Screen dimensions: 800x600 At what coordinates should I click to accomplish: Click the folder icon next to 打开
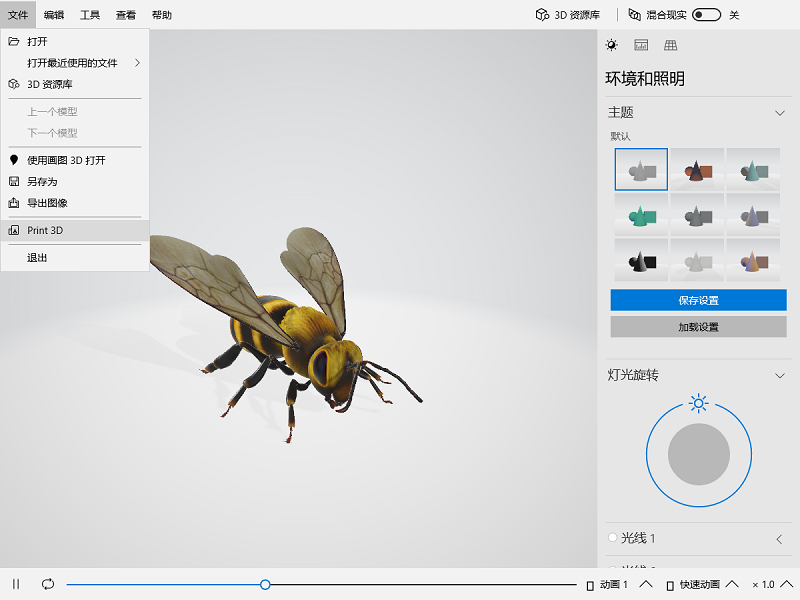(14, 41)
